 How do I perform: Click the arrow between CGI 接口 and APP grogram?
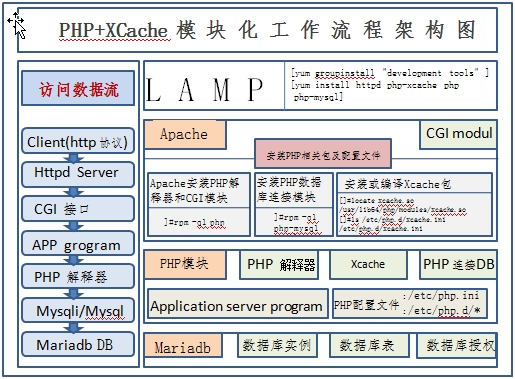[x=74, y=226]
